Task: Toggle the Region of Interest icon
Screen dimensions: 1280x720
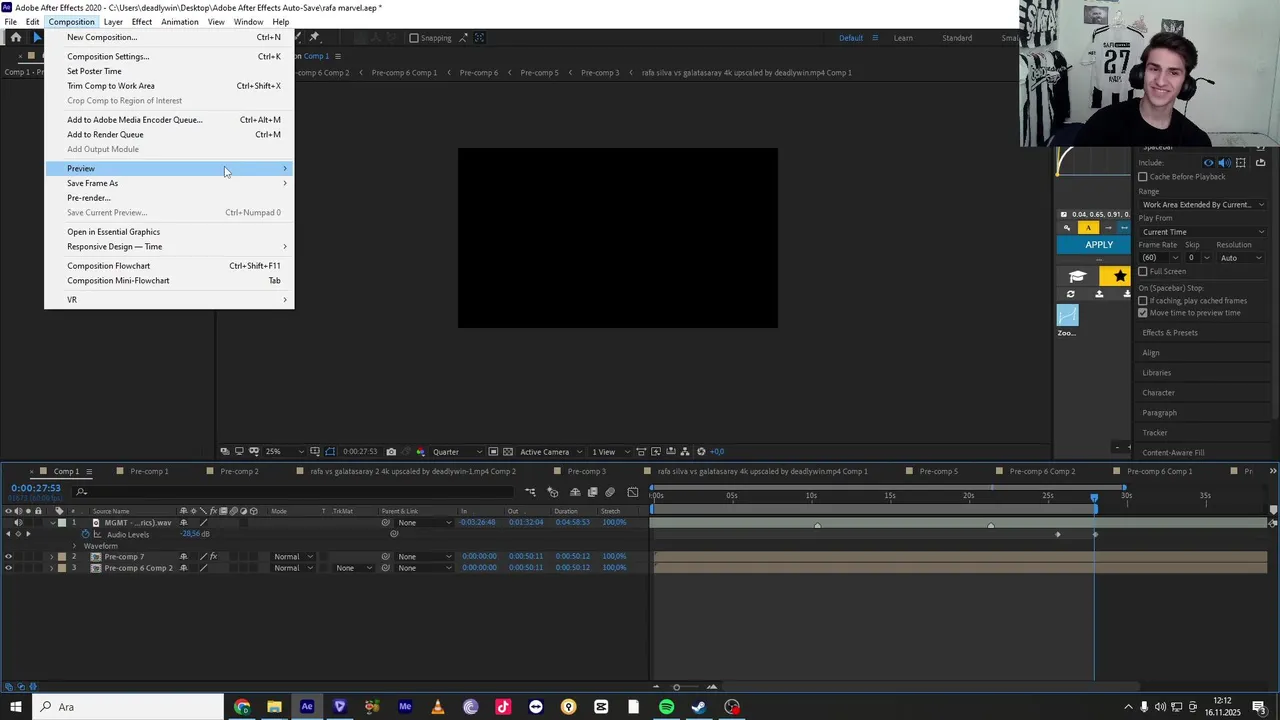Action: (x=493, y=452)
